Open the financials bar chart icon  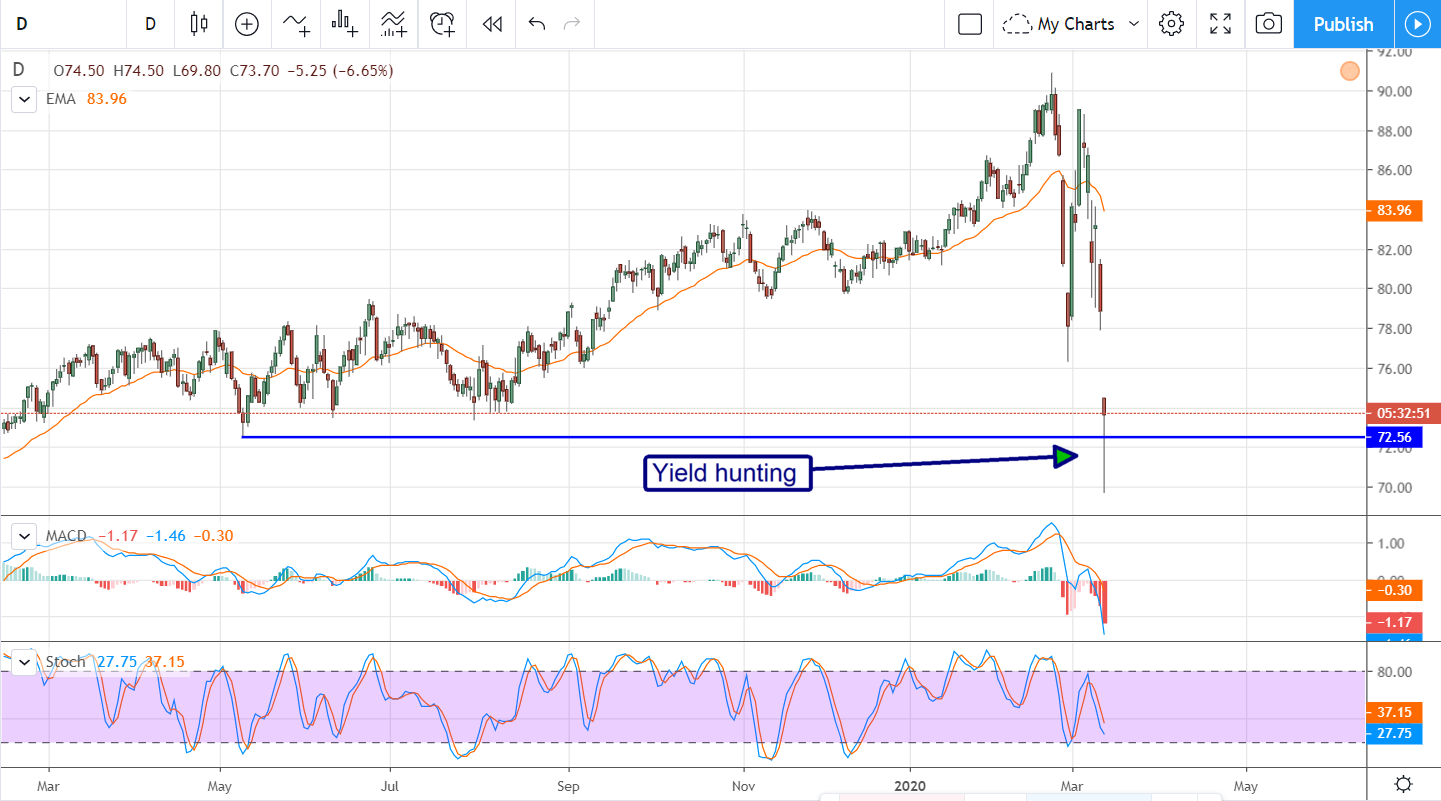345,24
